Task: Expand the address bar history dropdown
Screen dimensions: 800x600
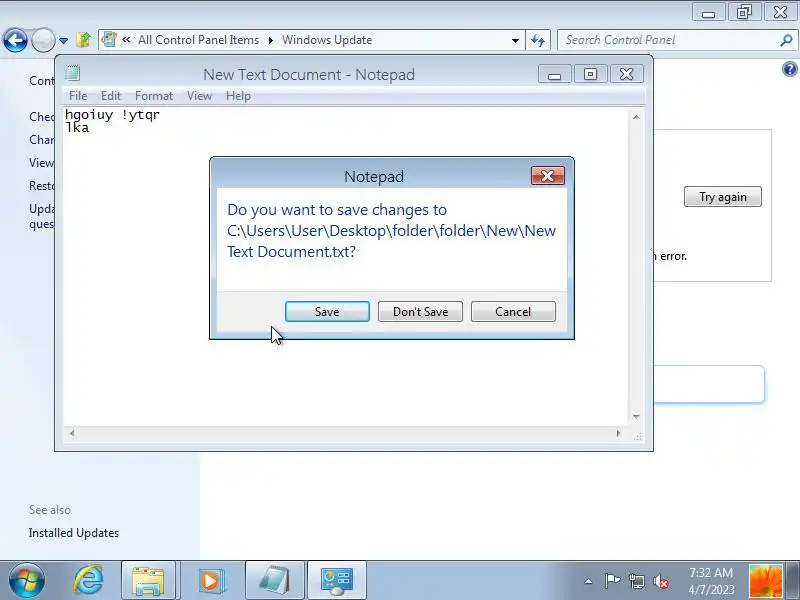Action: click(x=515, y=40)
